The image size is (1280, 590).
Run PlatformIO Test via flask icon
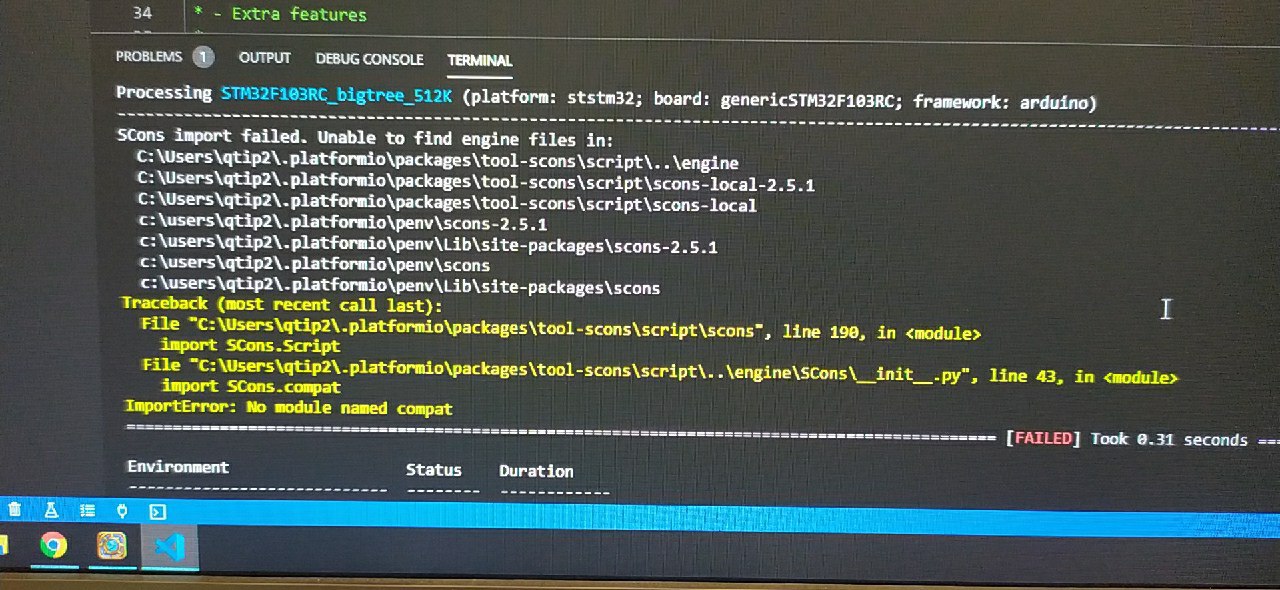(50, 510)
